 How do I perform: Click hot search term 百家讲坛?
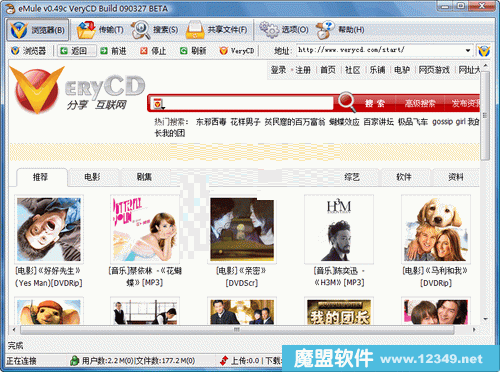tap(379, 122)
